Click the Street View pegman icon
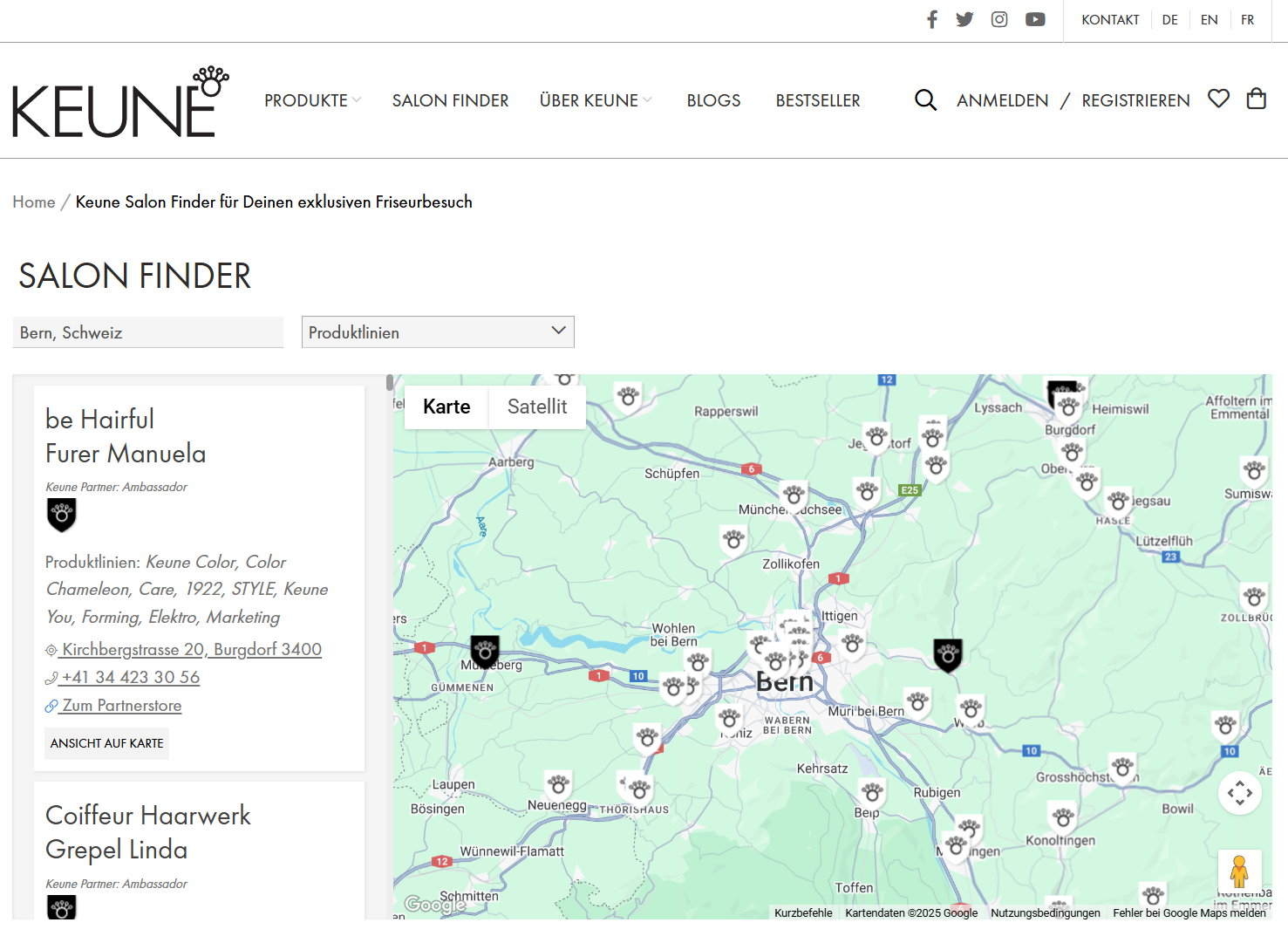Viewport: 1288px width, 943px height. pyautogui.click(x=1239, y=871)
